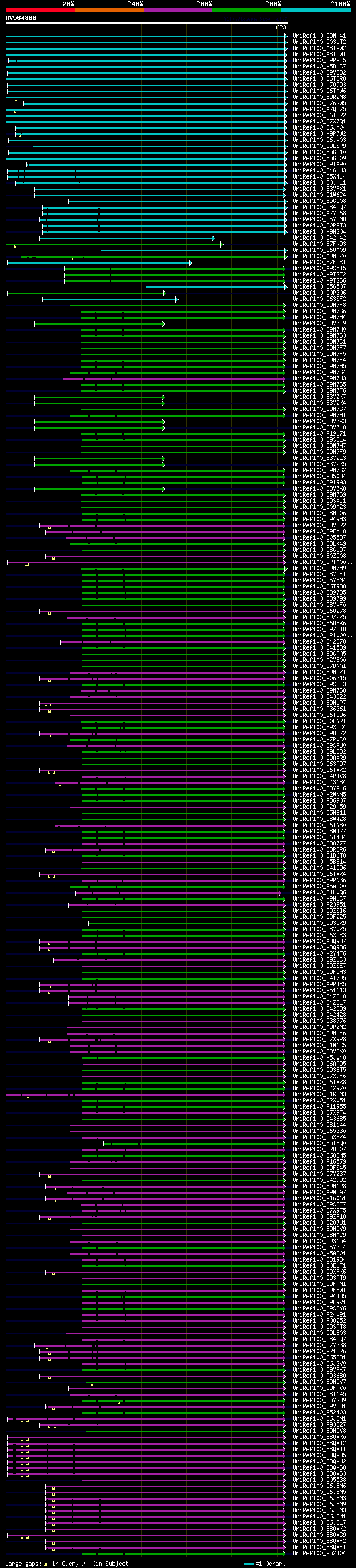
Task: Click the 'Large gaps' legend text
Action: click(x=23, y=1563)
